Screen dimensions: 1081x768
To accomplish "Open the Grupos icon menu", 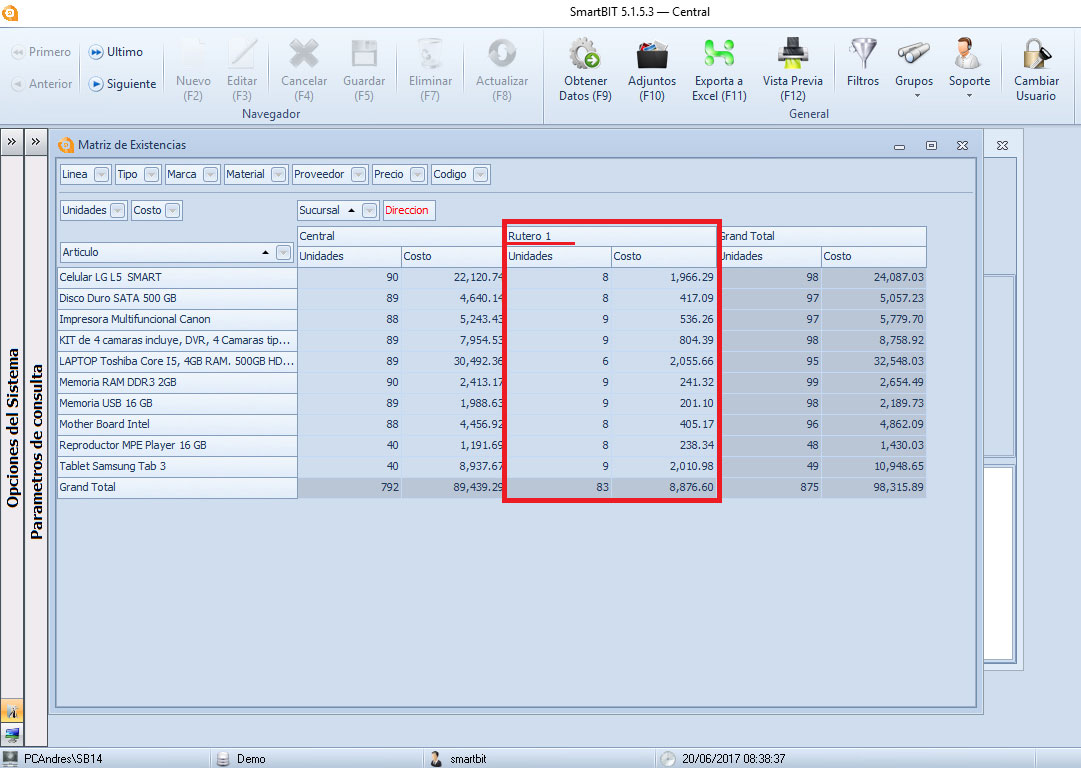I will tap(913, 54).
